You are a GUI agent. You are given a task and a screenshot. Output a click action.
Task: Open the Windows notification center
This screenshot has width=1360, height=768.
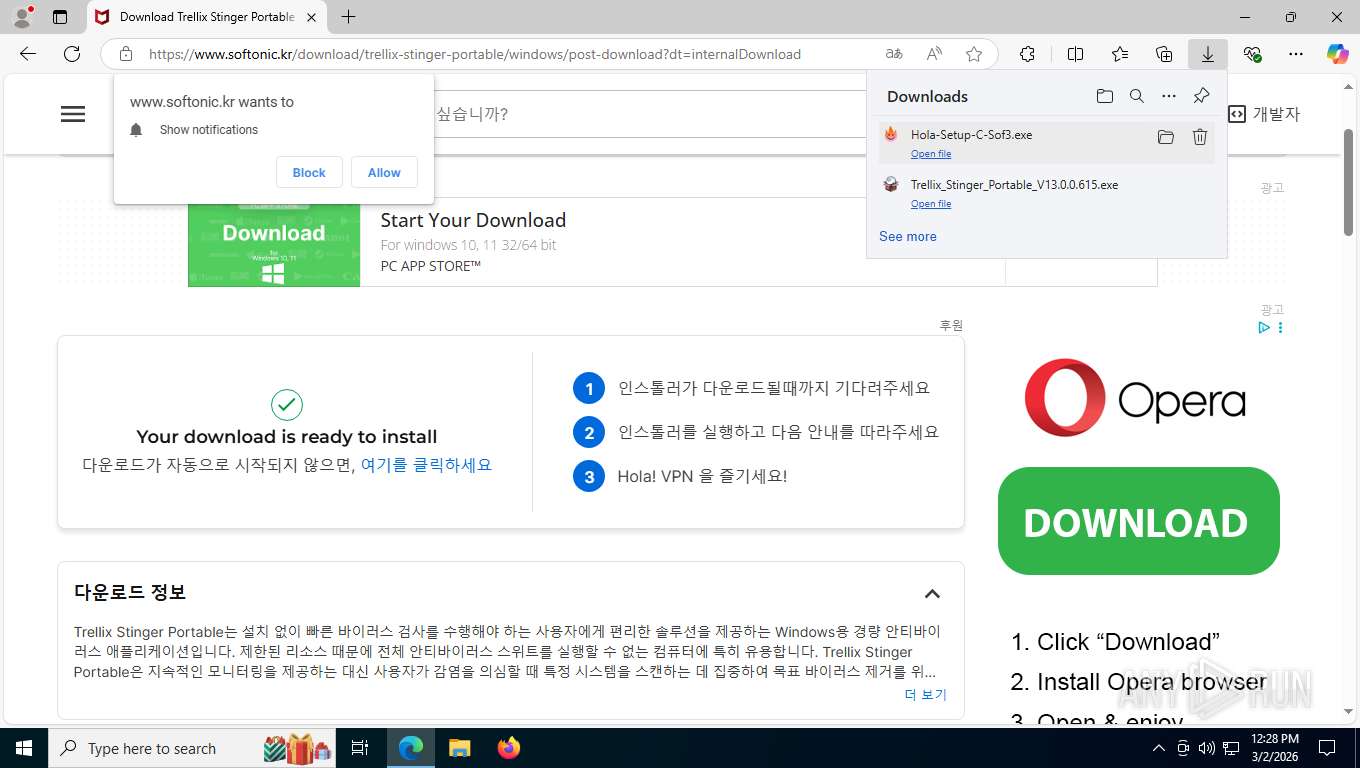point(1327,748)
